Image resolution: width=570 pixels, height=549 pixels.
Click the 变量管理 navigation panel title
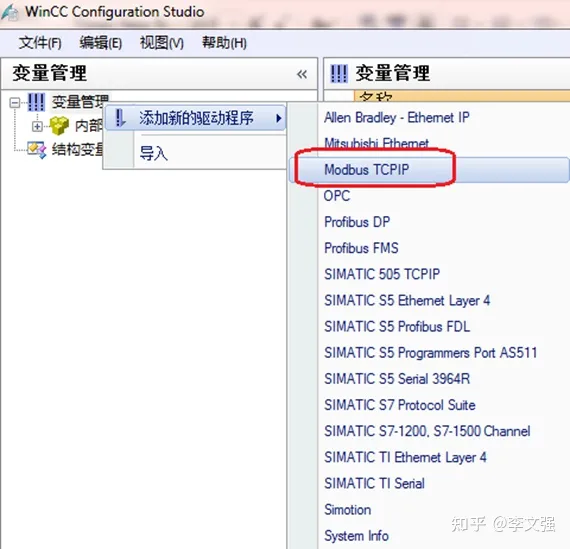[x=49, y=73]
